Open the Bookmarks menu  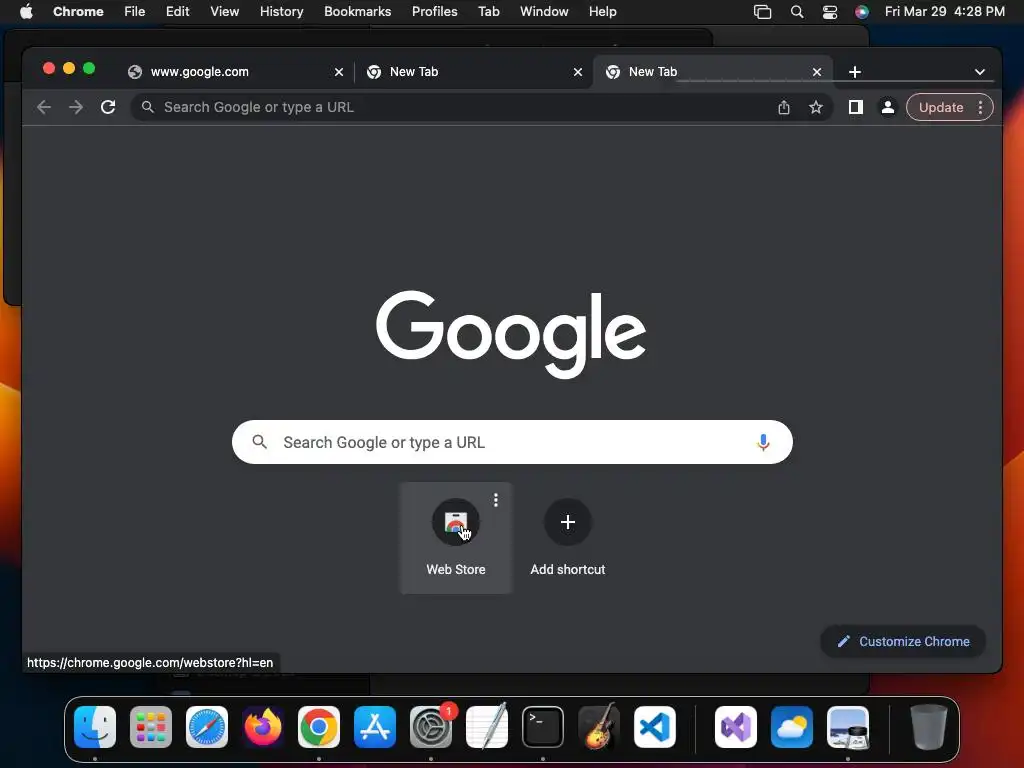pos(358,12)
